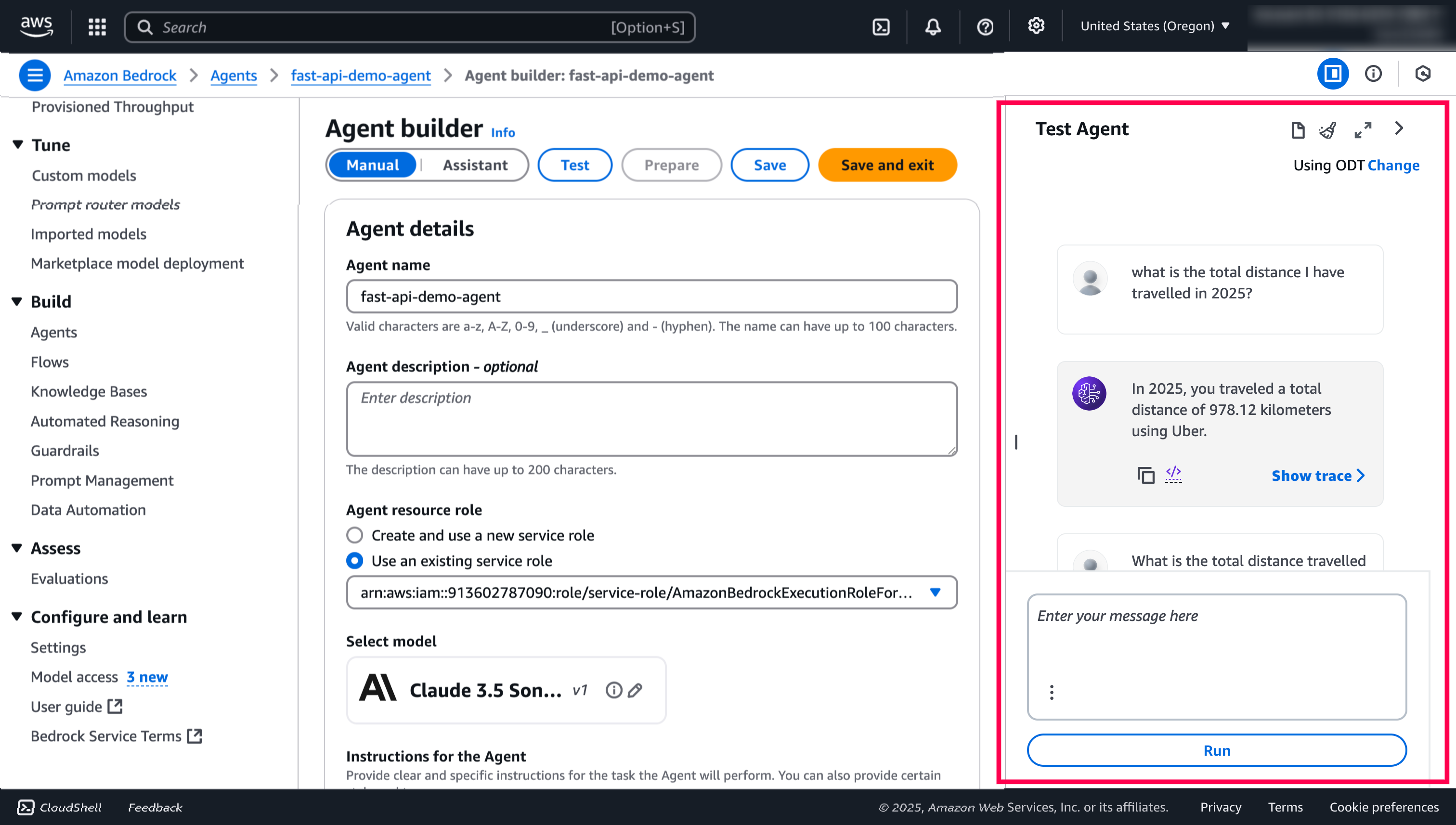Switch the builder mode to Assistant
The width and height of the screenshot is (1456, 825).
[474, 165]
